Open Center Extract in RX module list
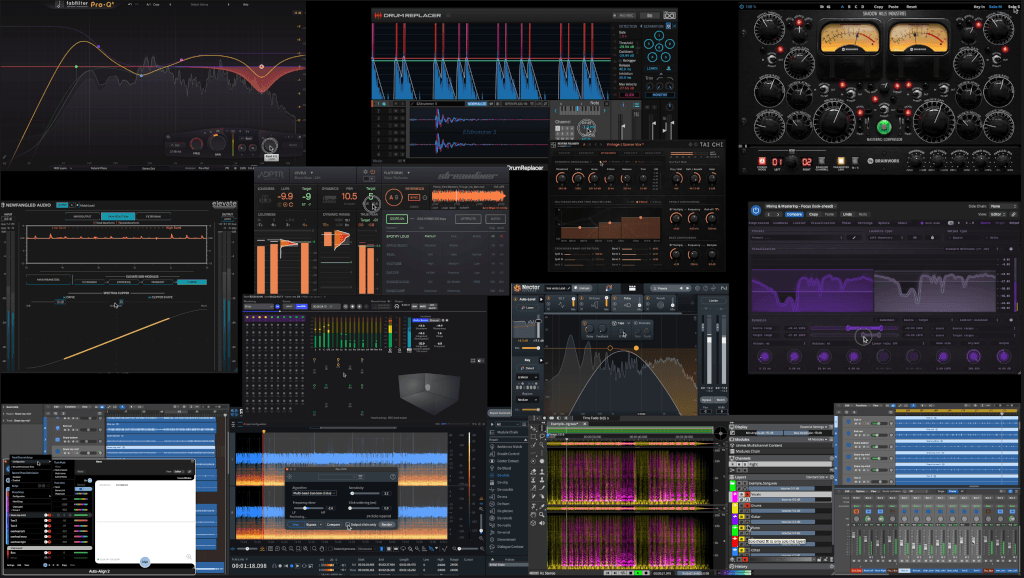This screenshot has width=1024, height=578. click(507, 461)
